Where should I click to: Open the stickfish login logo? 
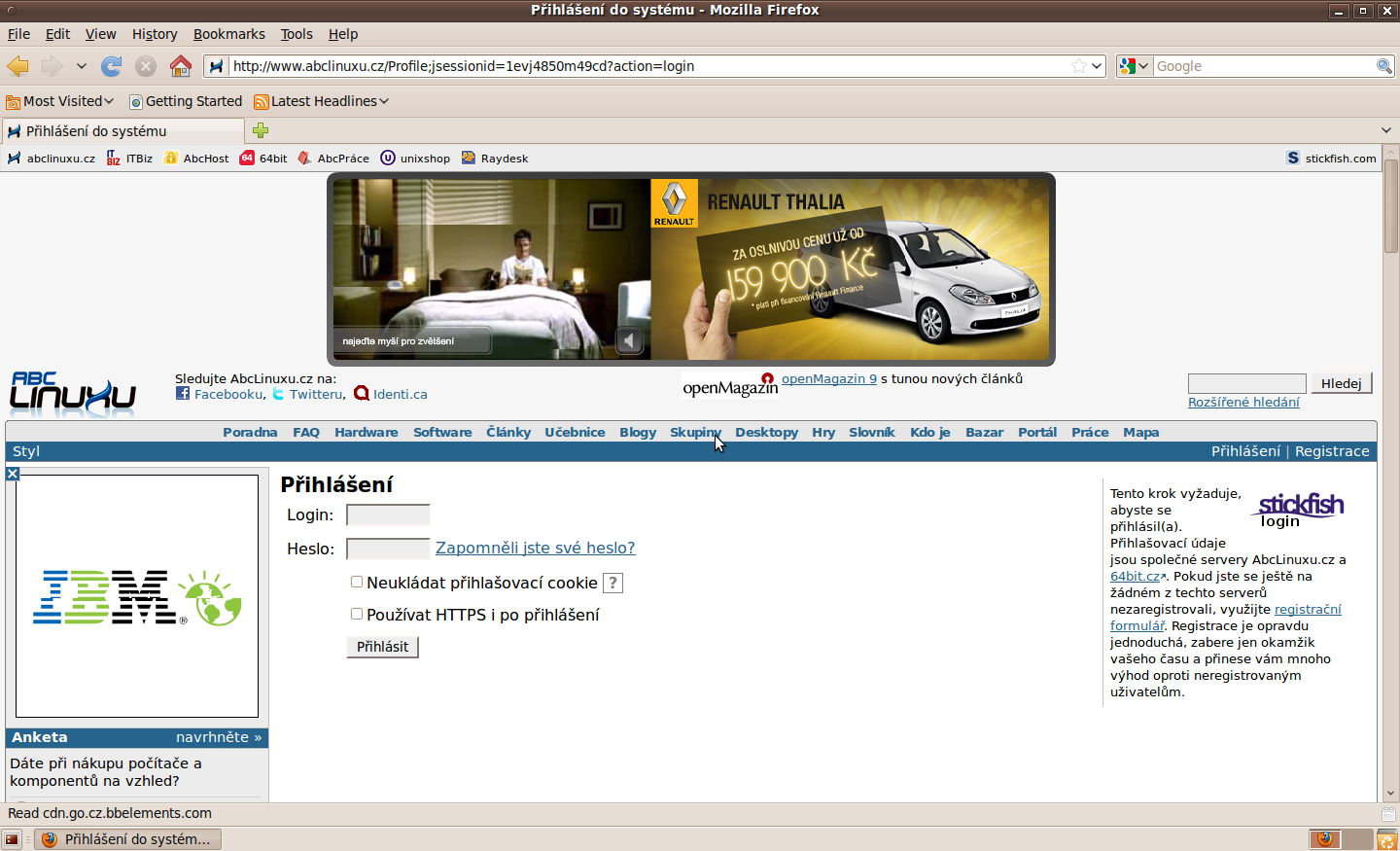tap(1300, 509)
